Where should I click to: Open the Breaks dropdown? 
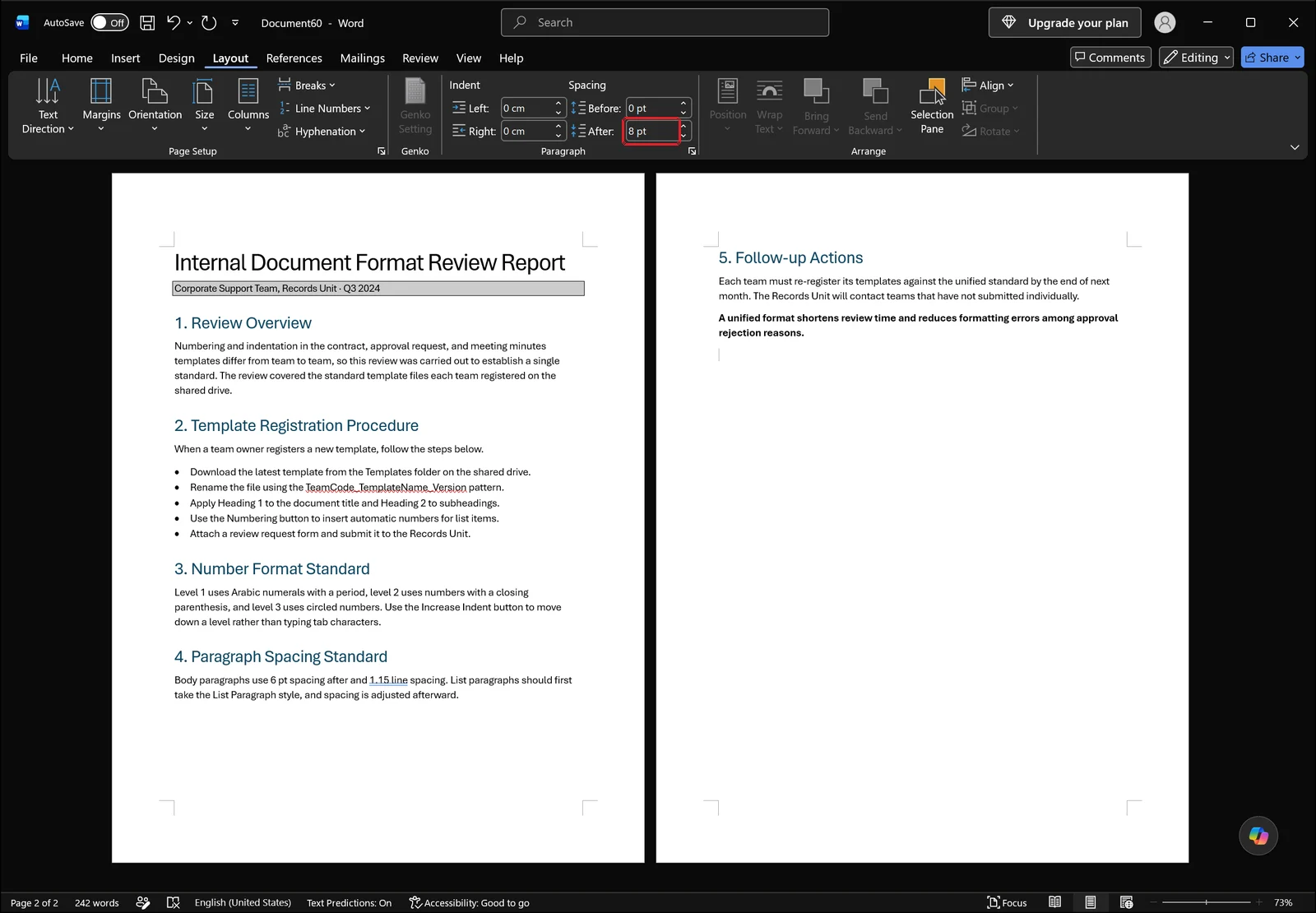pyautogui.click(x=307, y=86)
